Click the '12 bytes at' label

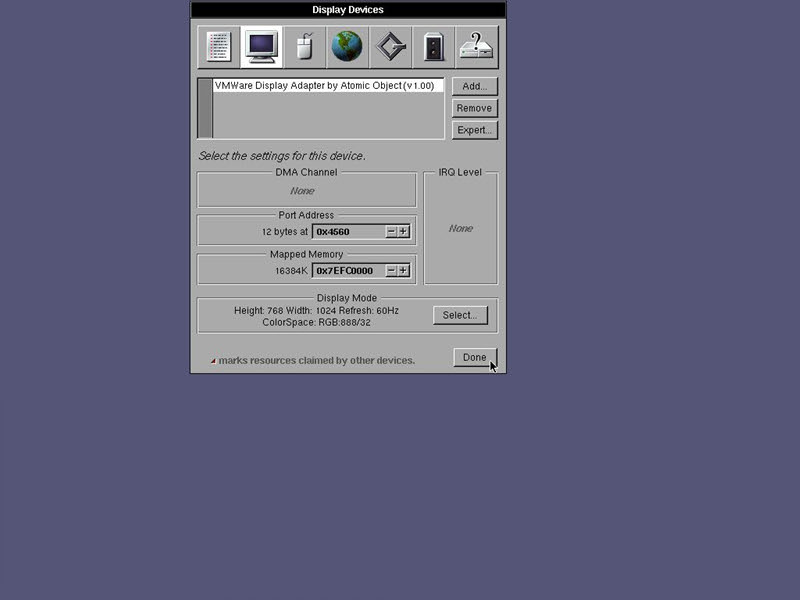(x=285, y=232)
